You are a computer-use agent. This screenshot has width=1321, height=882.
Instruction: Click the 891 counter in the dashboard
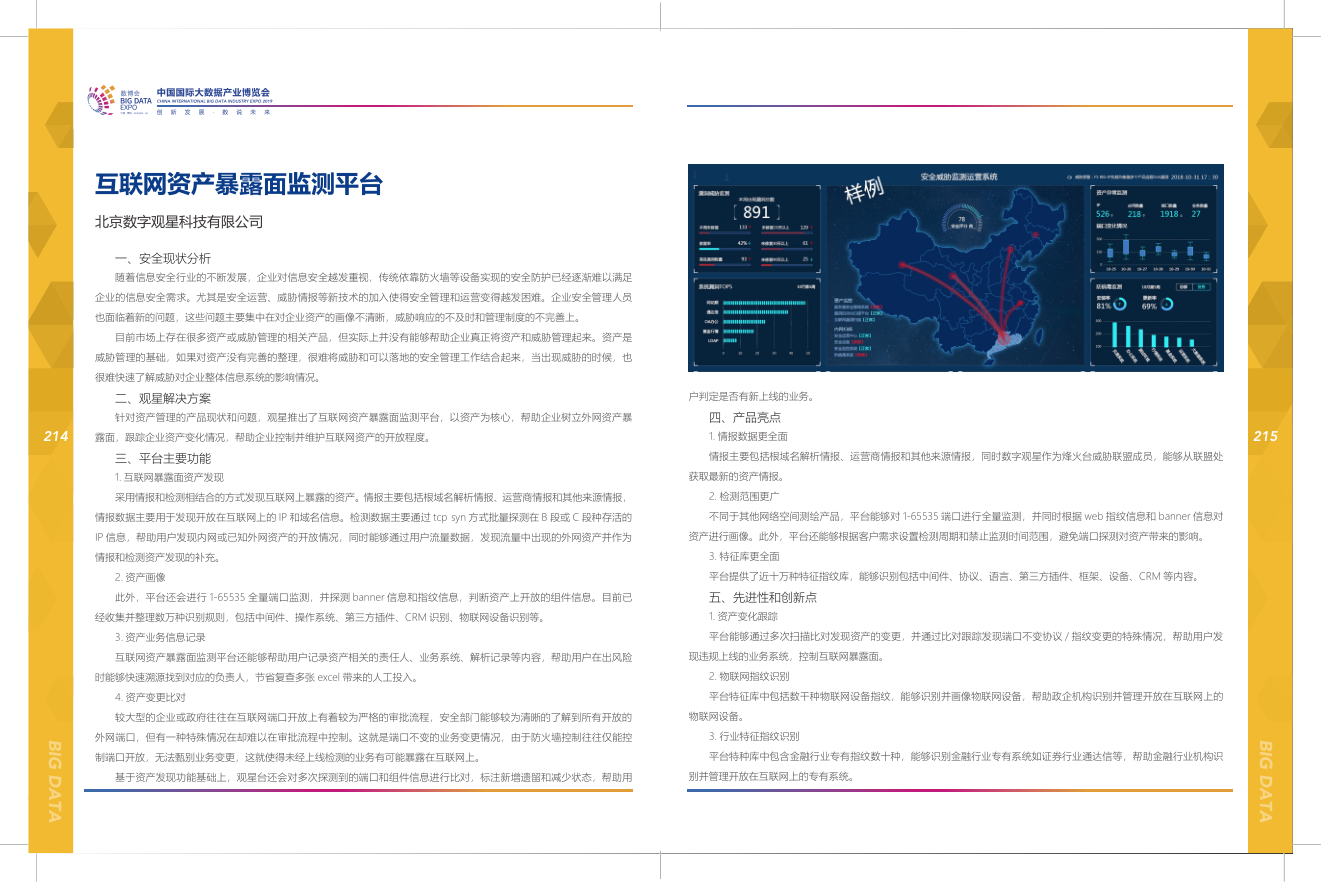point(756,212)
